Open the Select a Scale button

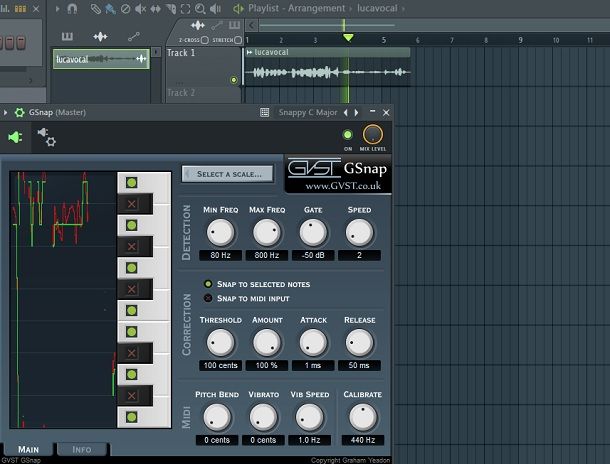[228, 174]
